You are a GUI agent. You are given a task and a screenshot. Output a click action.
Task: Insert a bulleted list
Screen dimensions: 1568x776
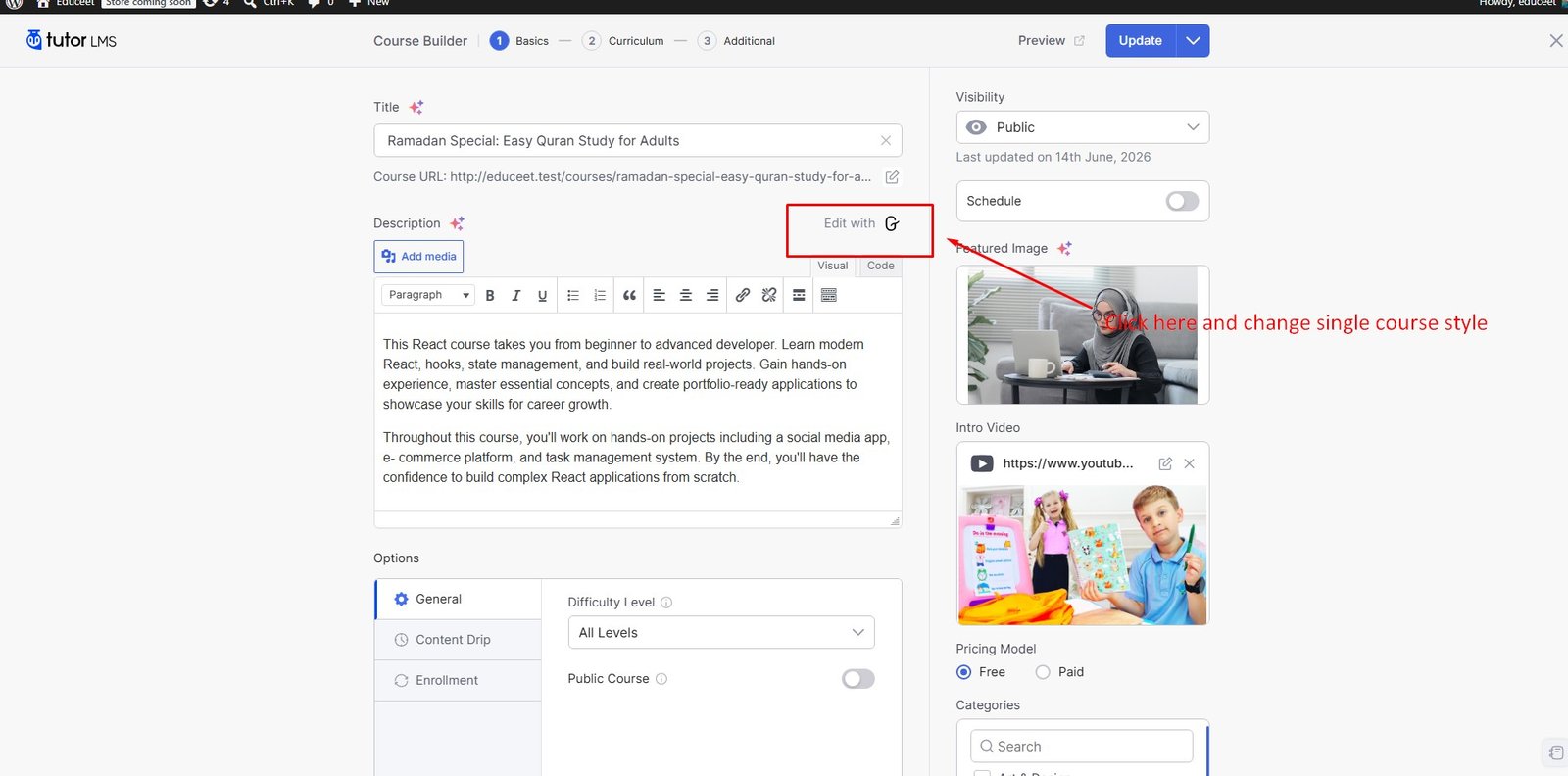pyautogui.click(x=573, y=295)
